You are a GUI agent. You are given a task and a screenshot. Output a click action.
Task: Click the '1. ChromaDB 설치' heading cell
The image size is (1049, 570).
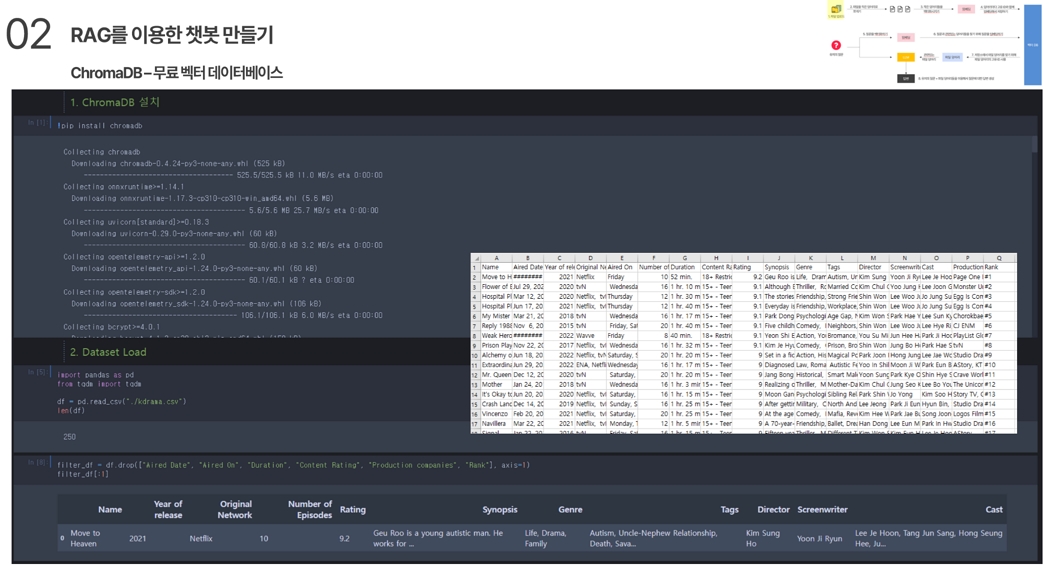coord(114,102)
